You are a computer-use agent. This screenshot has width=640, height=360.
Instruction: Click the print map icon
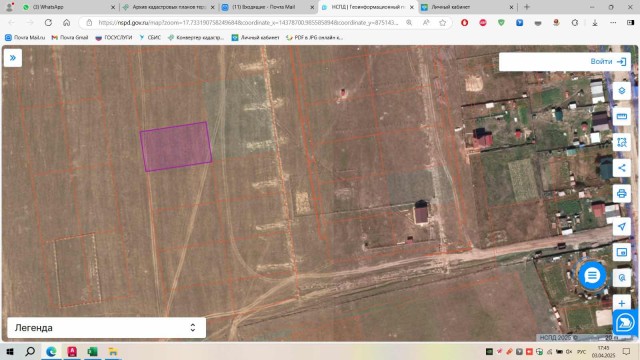pyautogui.click(x=621, y=193)
